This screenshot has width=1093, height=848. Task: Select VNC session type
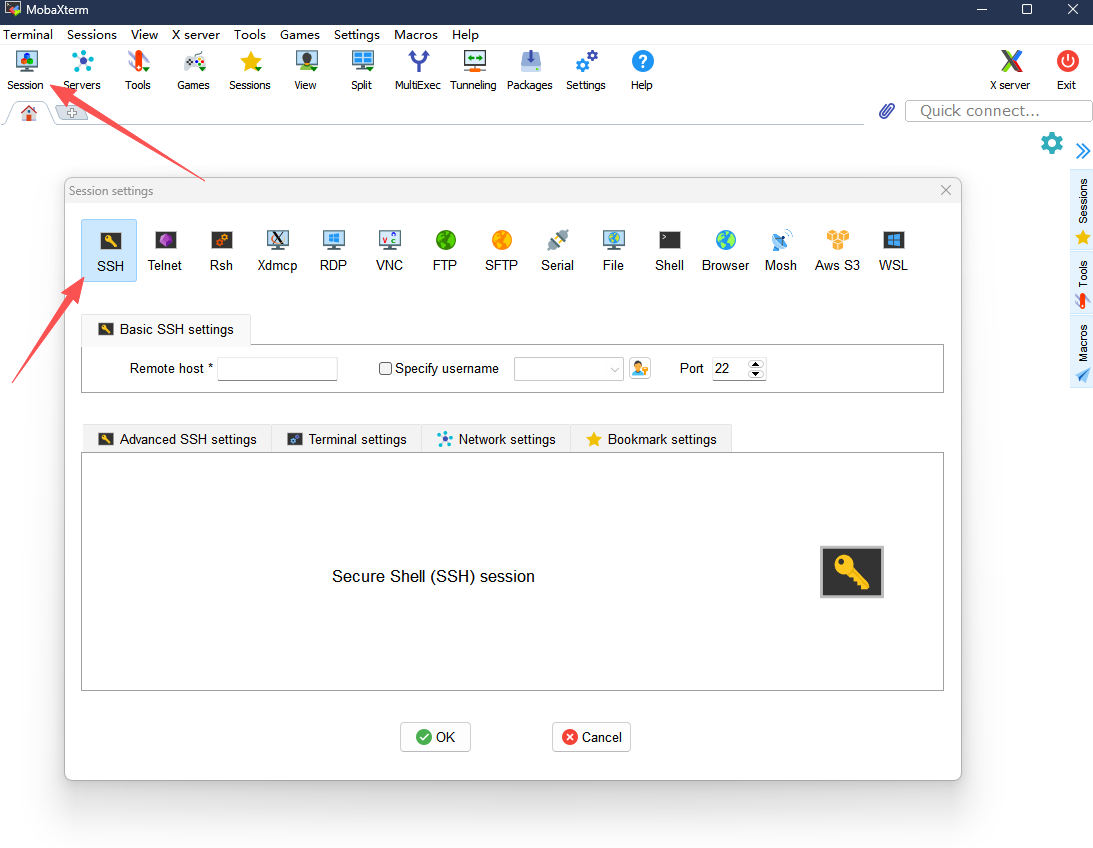tap(390, 251)
